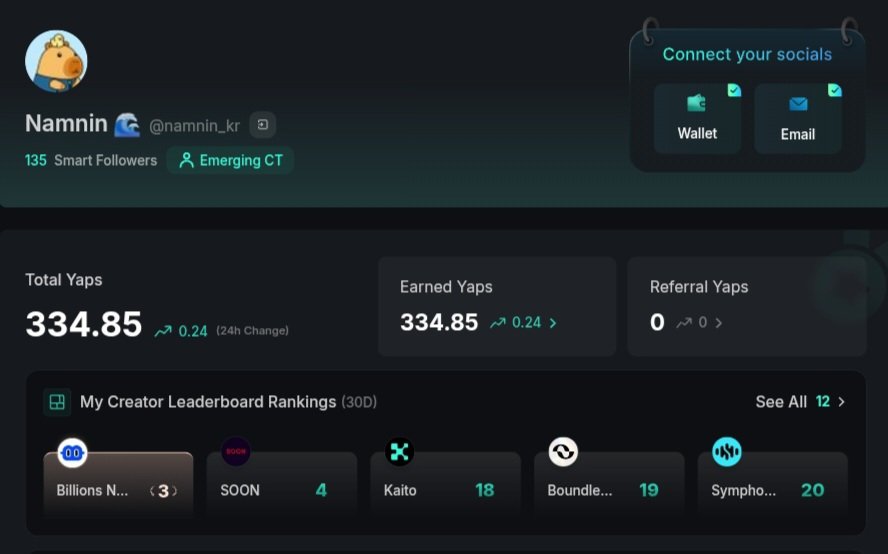The height and width of the screenshot is (554, 888).
Task: Click the Boundless rank number 19
Action: pyautogui.click(x=649, y=490)
